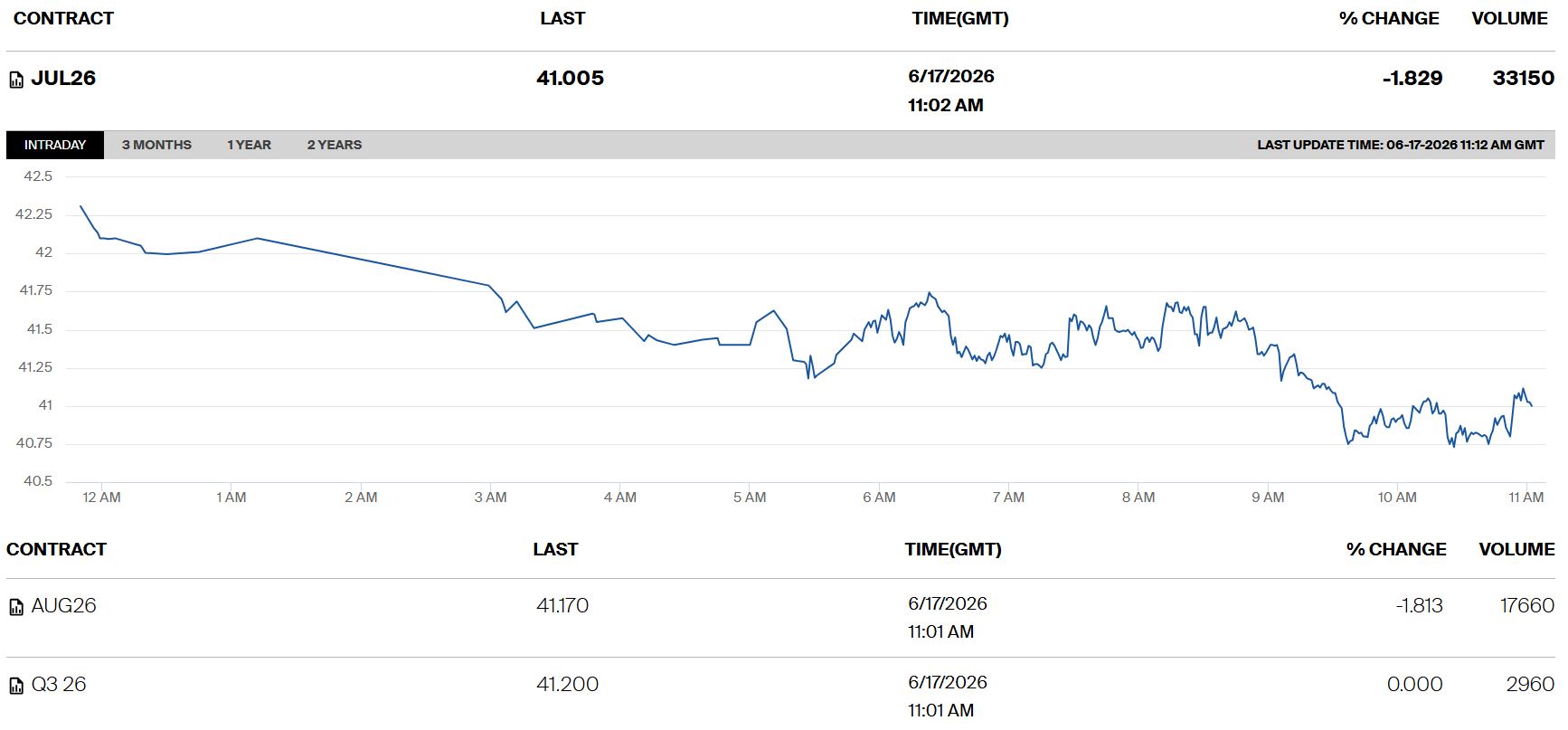Screen dimensions: 1568x730
Task: Open the AUG26 contract row
Action: click(780, 618)
